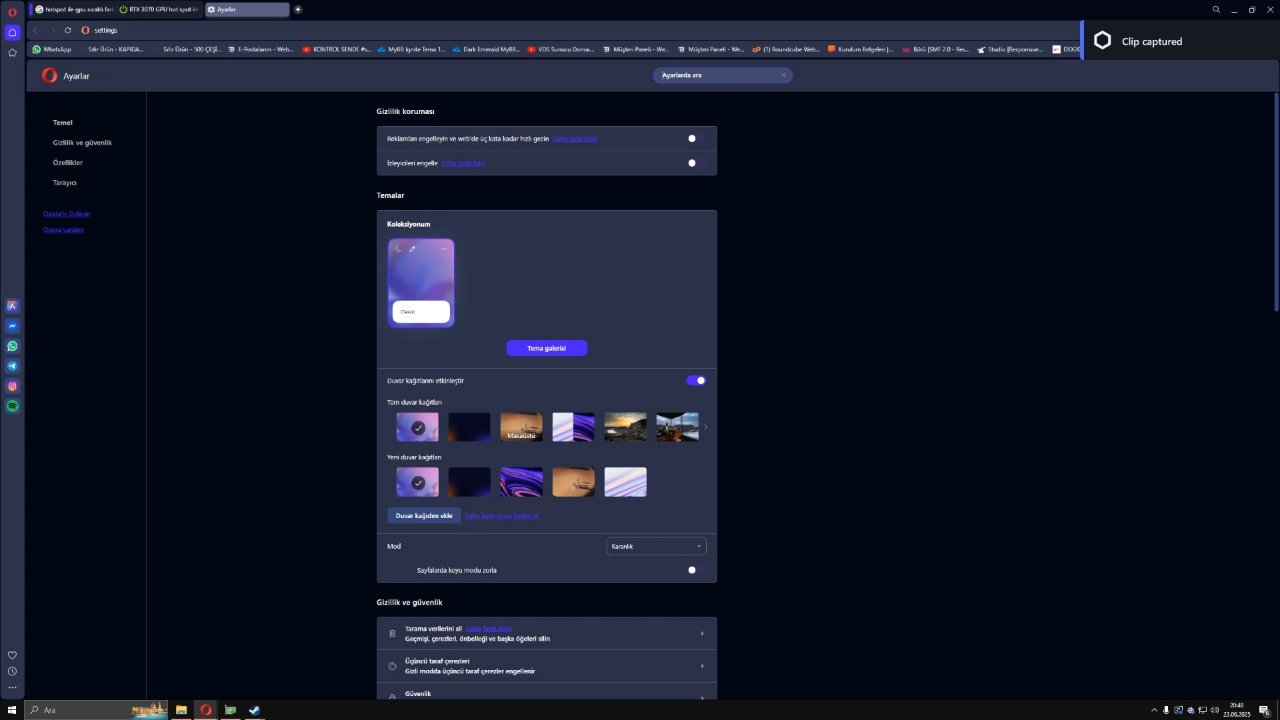The image size is (1280, 720).
Task: Turn off 'Duvar kağıtlarını etkinleştir' switch
Action: point(696,380)
